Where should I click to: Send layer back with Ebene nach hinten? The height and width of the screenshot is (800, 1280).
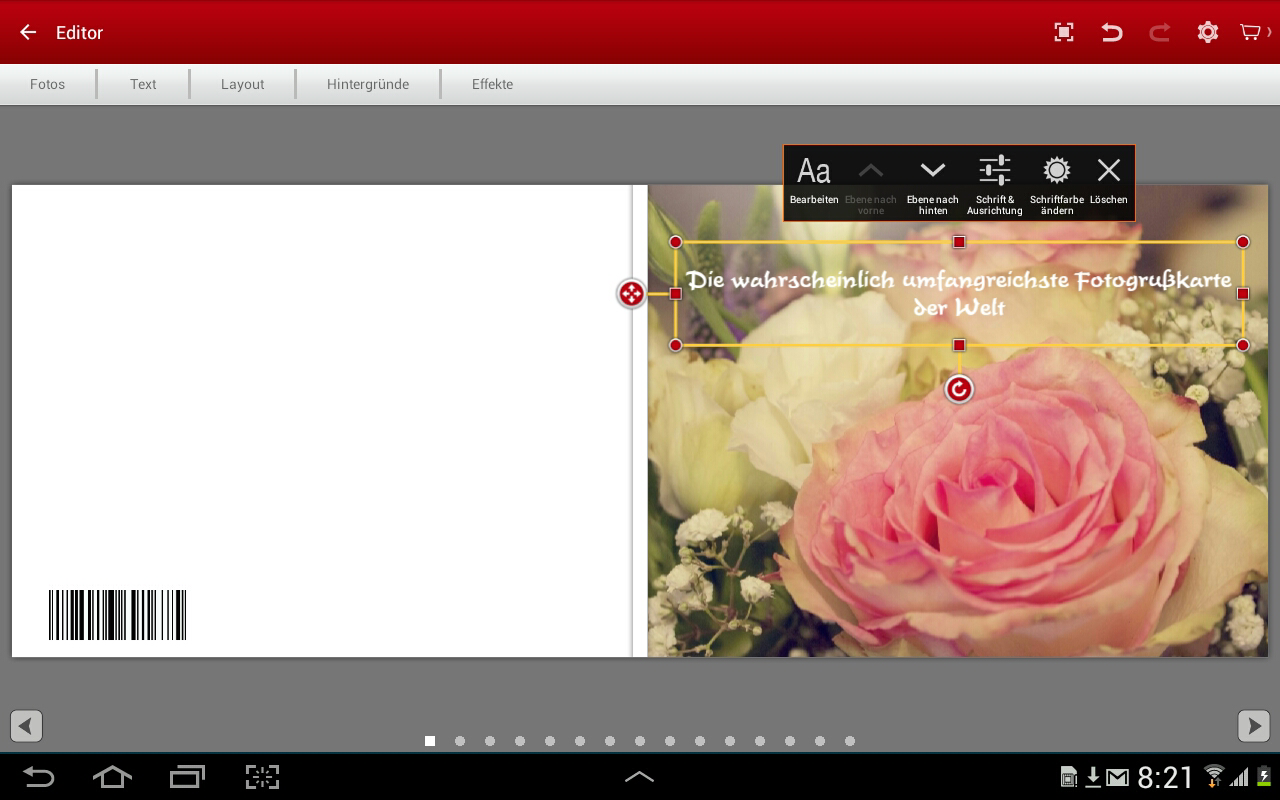(932, 181)
